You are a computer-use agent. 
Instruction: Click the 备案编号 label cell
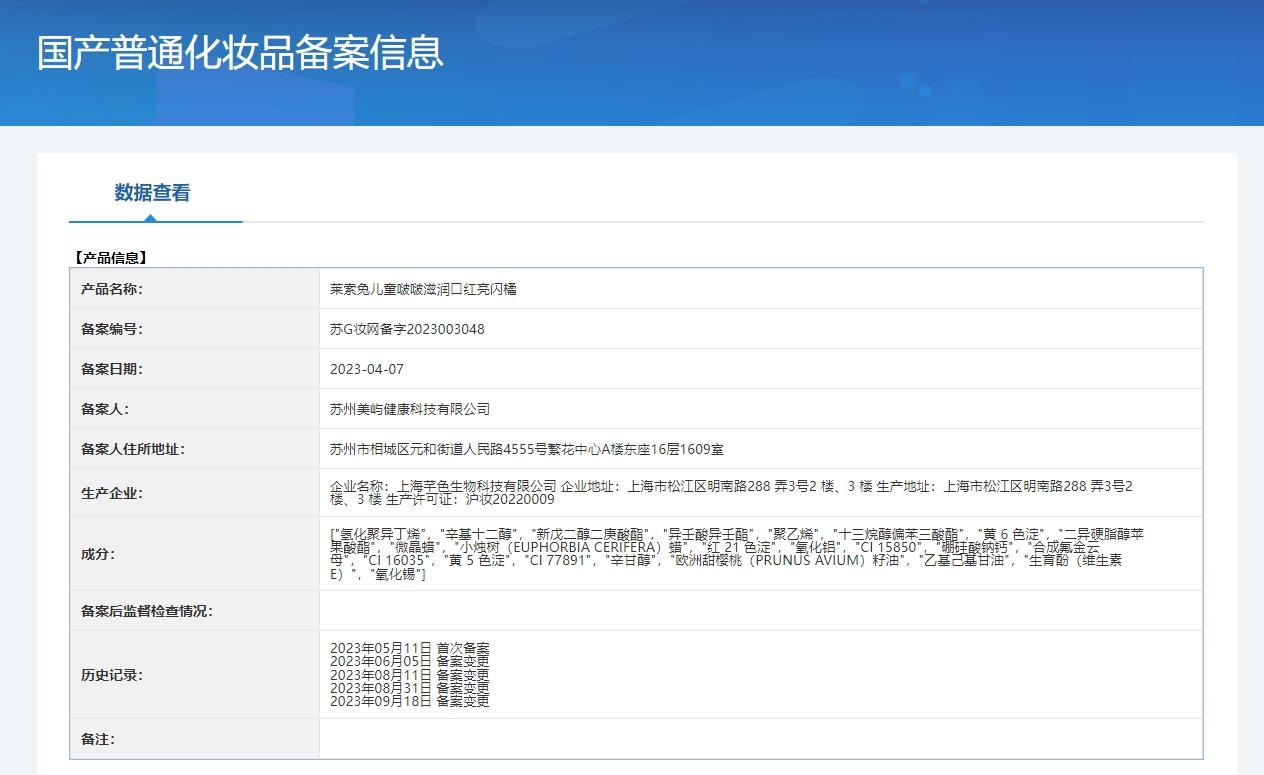(112, 329)
